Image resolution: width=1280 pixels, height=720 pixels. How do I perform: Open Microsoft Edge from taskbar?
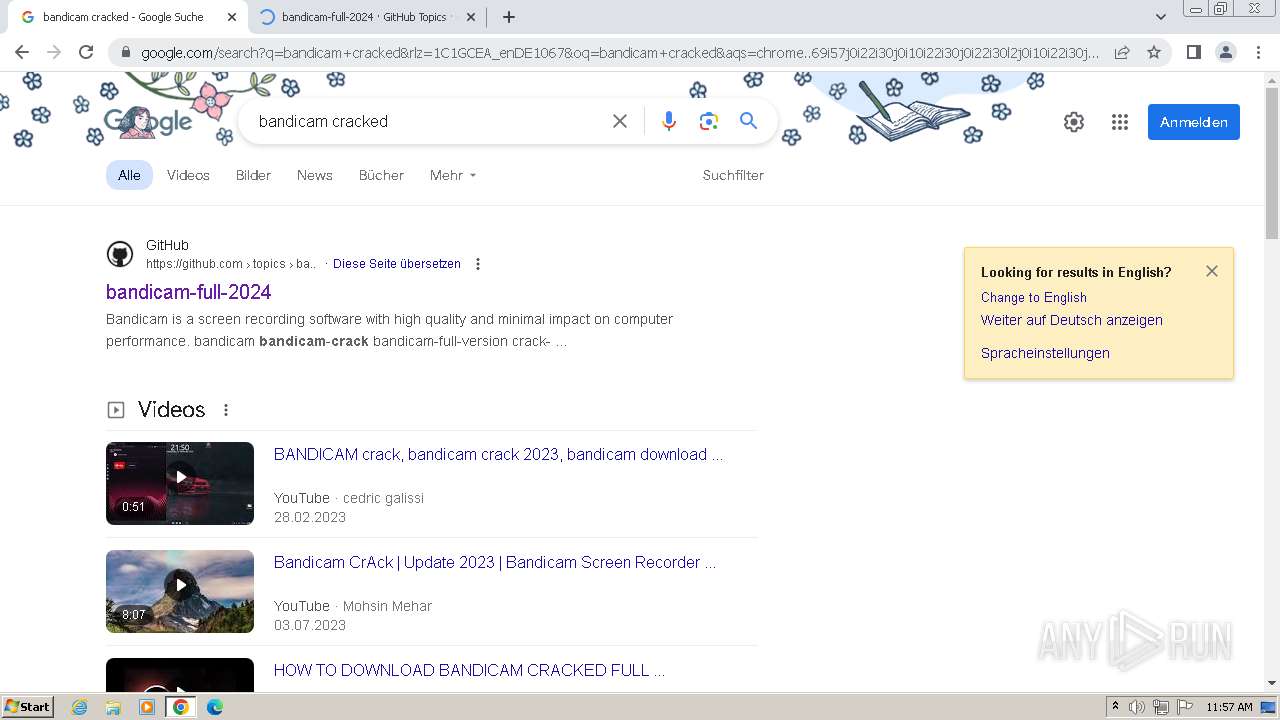coord(214,707)
